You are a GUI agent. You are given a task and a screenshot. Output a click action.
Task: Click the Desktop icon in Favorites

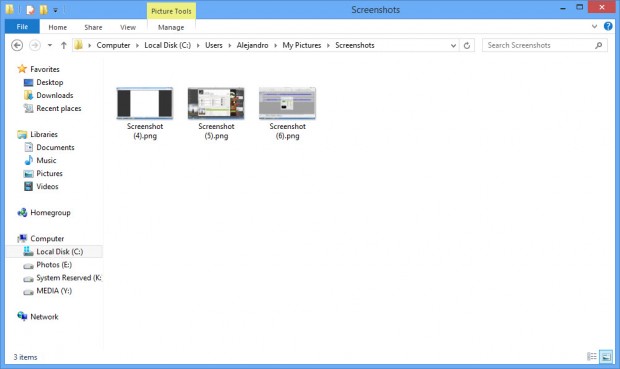pyautogui.click(x=28, y=82)
